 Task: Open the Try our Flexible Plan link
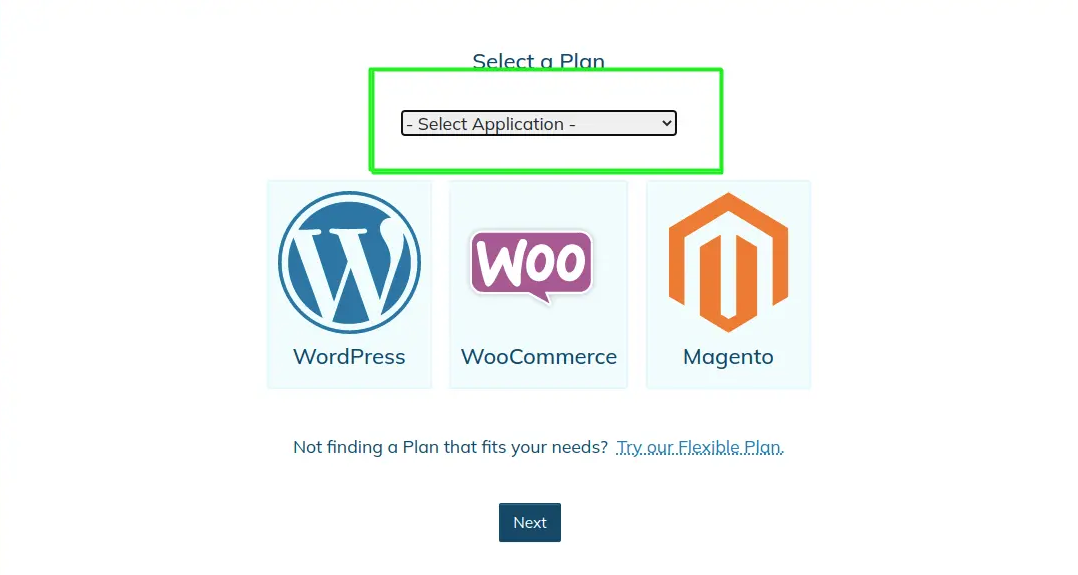point(700,447)
